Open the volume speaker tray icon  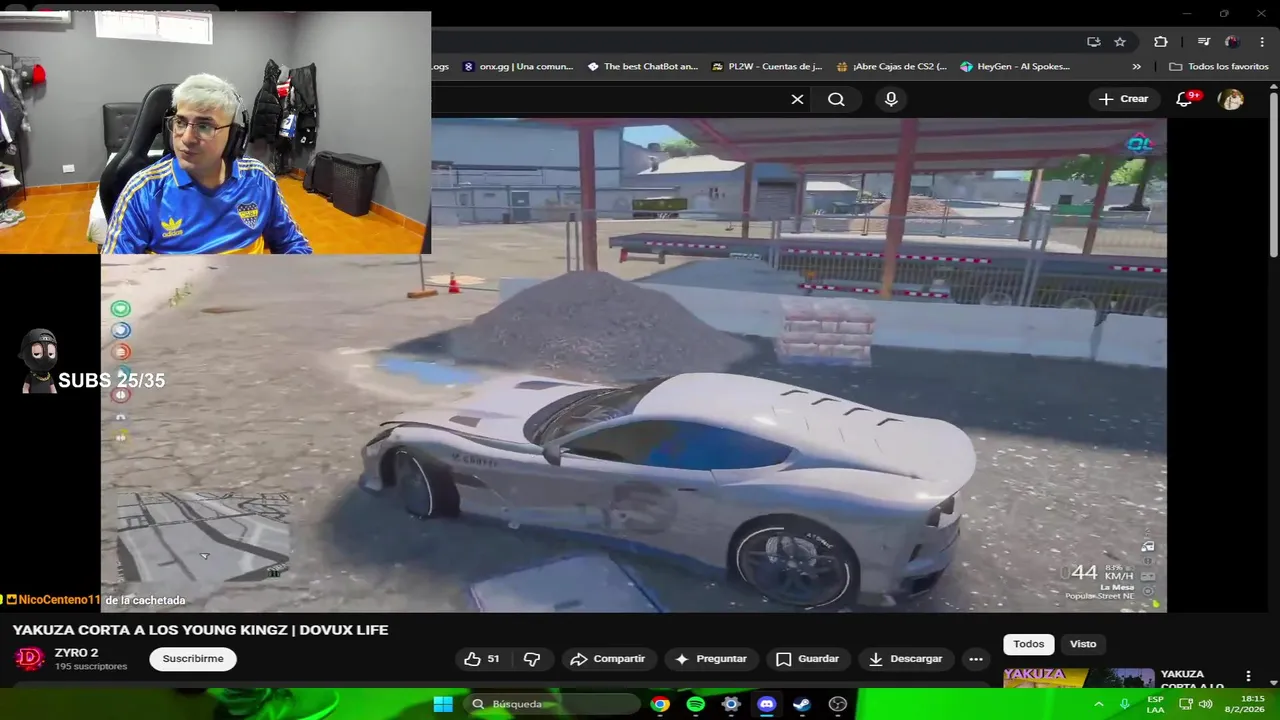click(x=1206, y=704)
